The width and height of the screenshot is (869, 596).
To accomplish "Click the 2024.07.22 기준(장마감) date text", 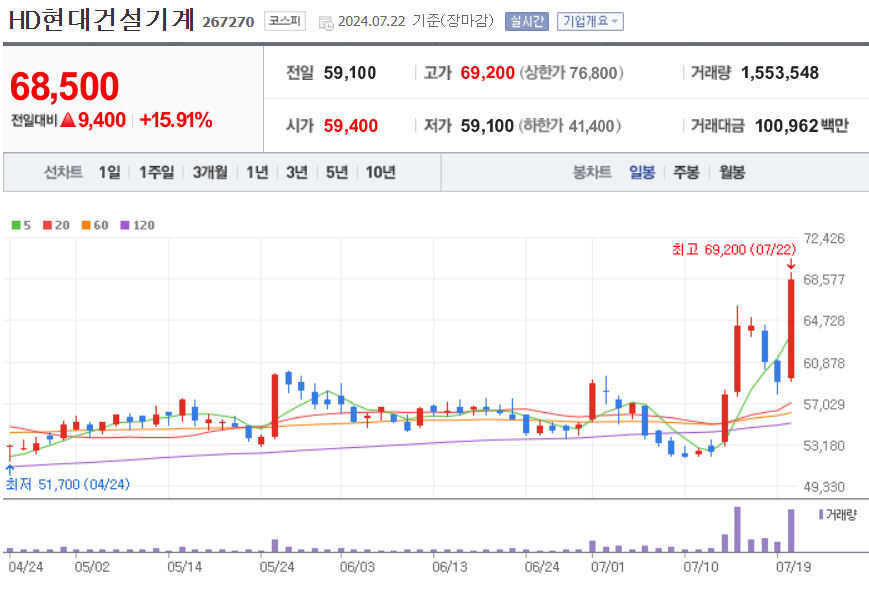I will pos(415,21).
